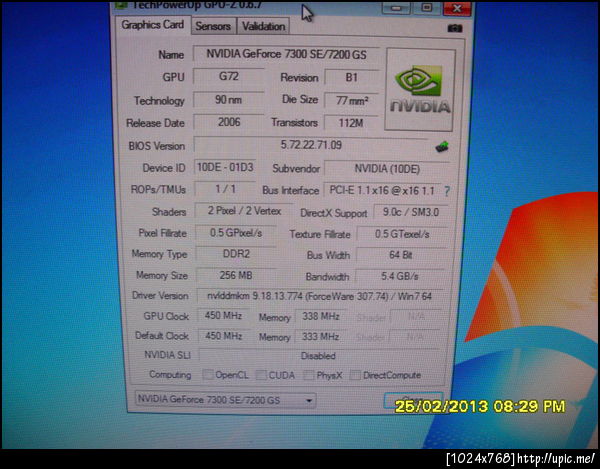Click the Revision field B1
Viewport: 600px width, 469px height.
tap(351, 77)
